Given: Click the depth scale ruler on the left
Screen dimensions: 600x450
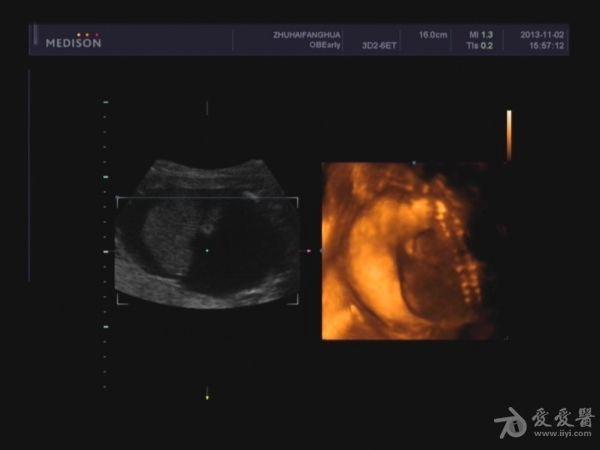Looking at the screenshot, I should tap(105, 245).
